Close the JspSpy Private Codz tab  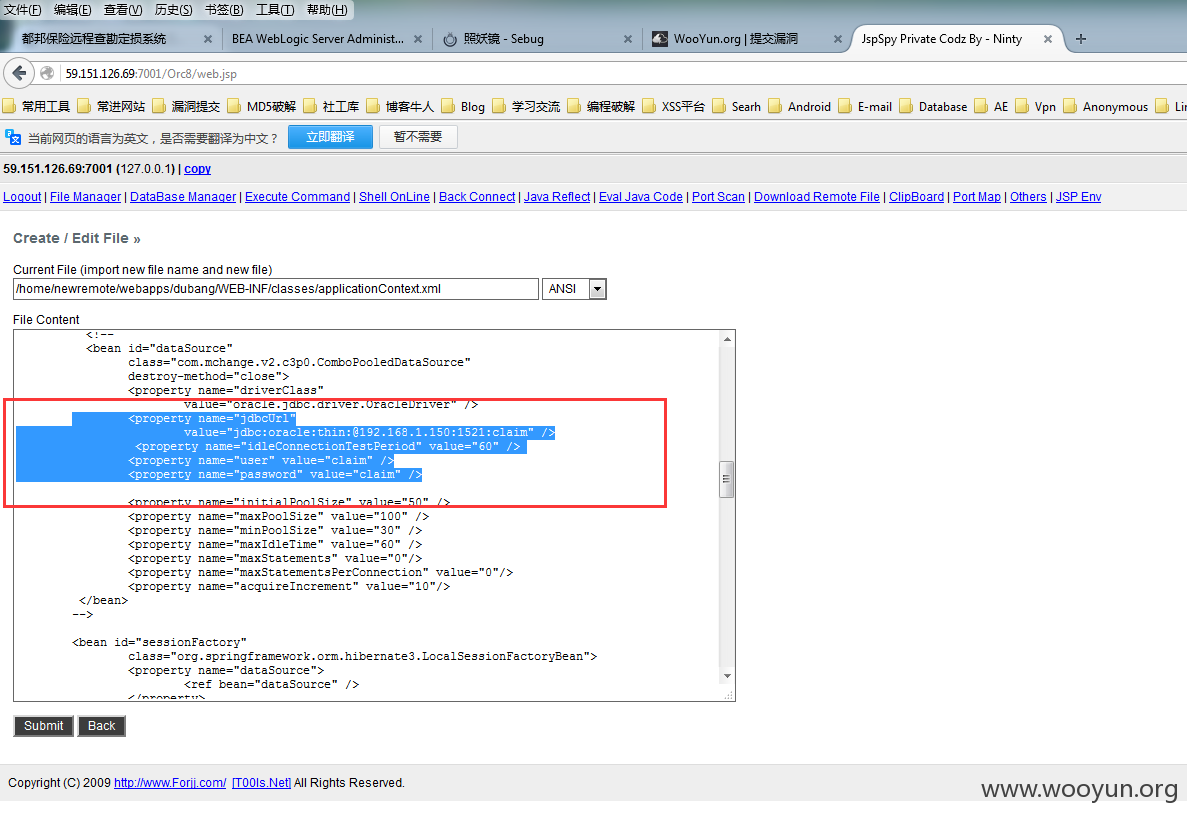pos(1048,39)
